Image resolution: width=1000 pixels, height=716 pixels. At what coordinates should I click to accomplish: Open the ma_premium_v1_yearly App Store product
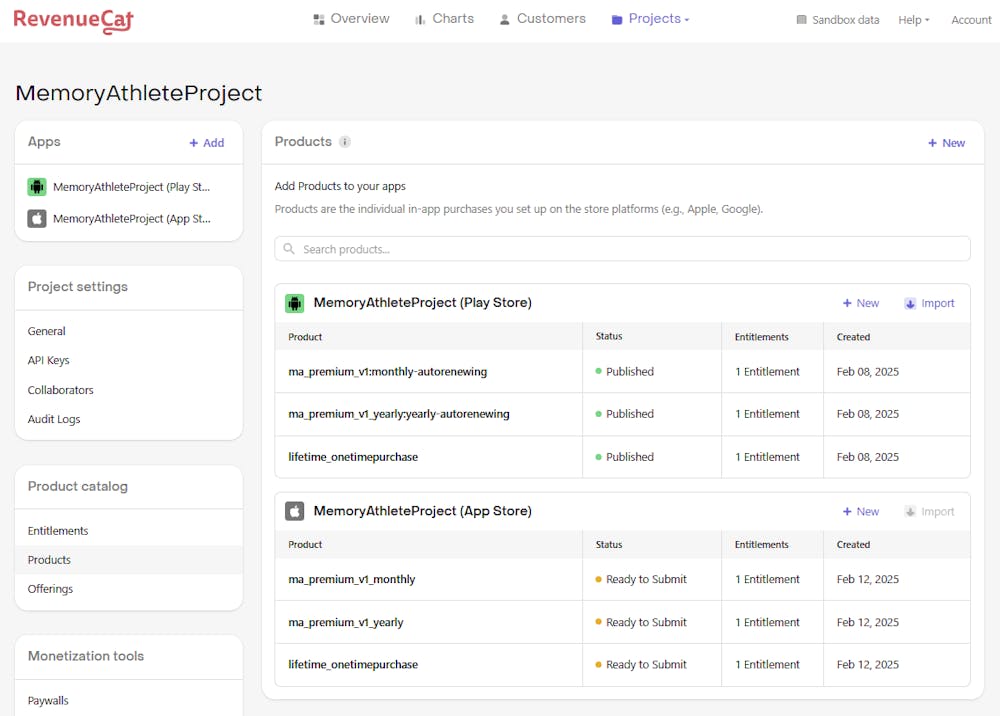tap(346, 622)
